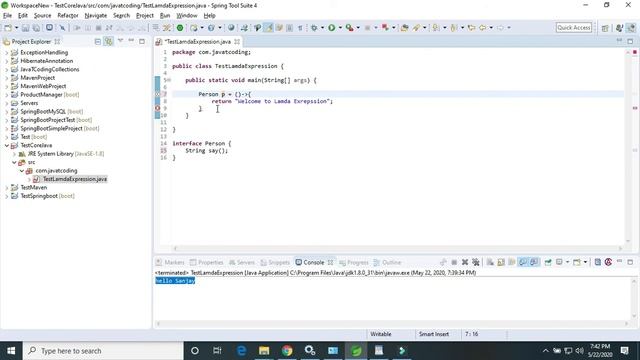The height and width of the screenshot is (360, 640).
Task: Select TestLamdaExpression.java in Project Explorer
Action: point(75,179)
